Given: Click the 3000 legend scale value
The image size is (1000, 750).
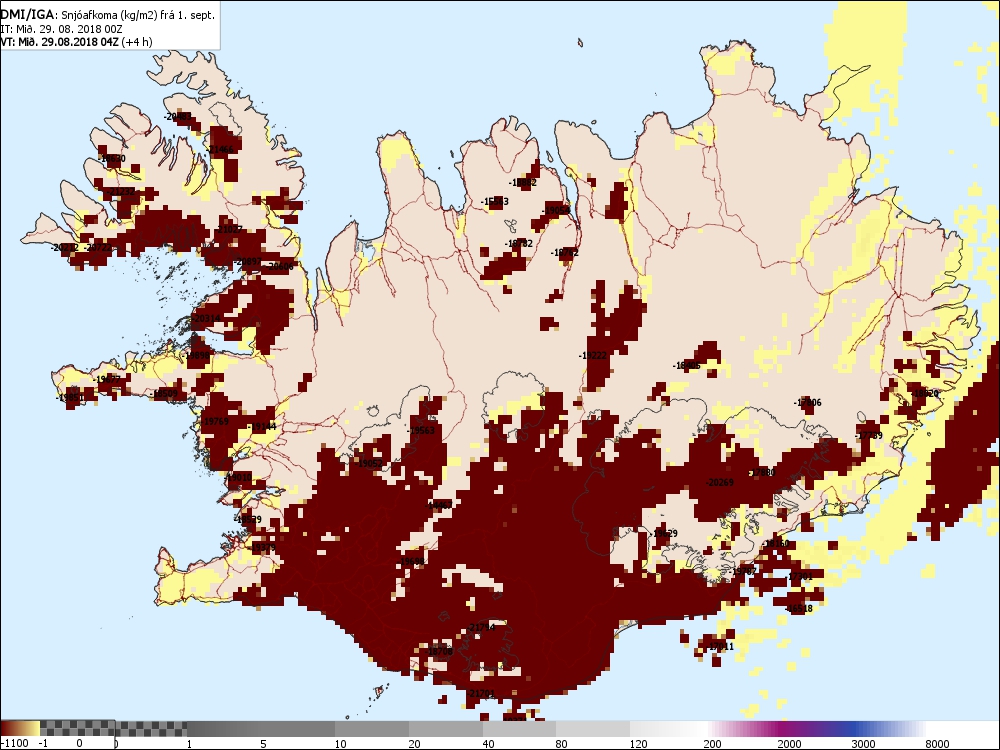Looking at the screenshot, I should 863,743.
